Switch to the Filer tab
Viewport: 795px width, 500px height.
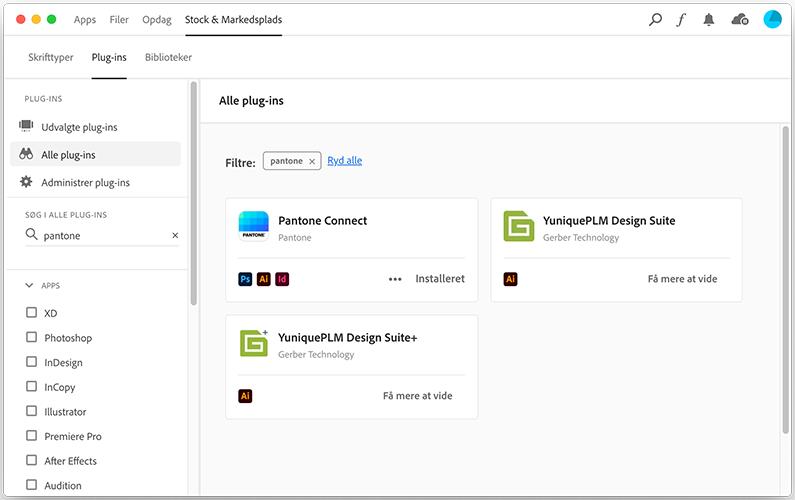(119, 20)
